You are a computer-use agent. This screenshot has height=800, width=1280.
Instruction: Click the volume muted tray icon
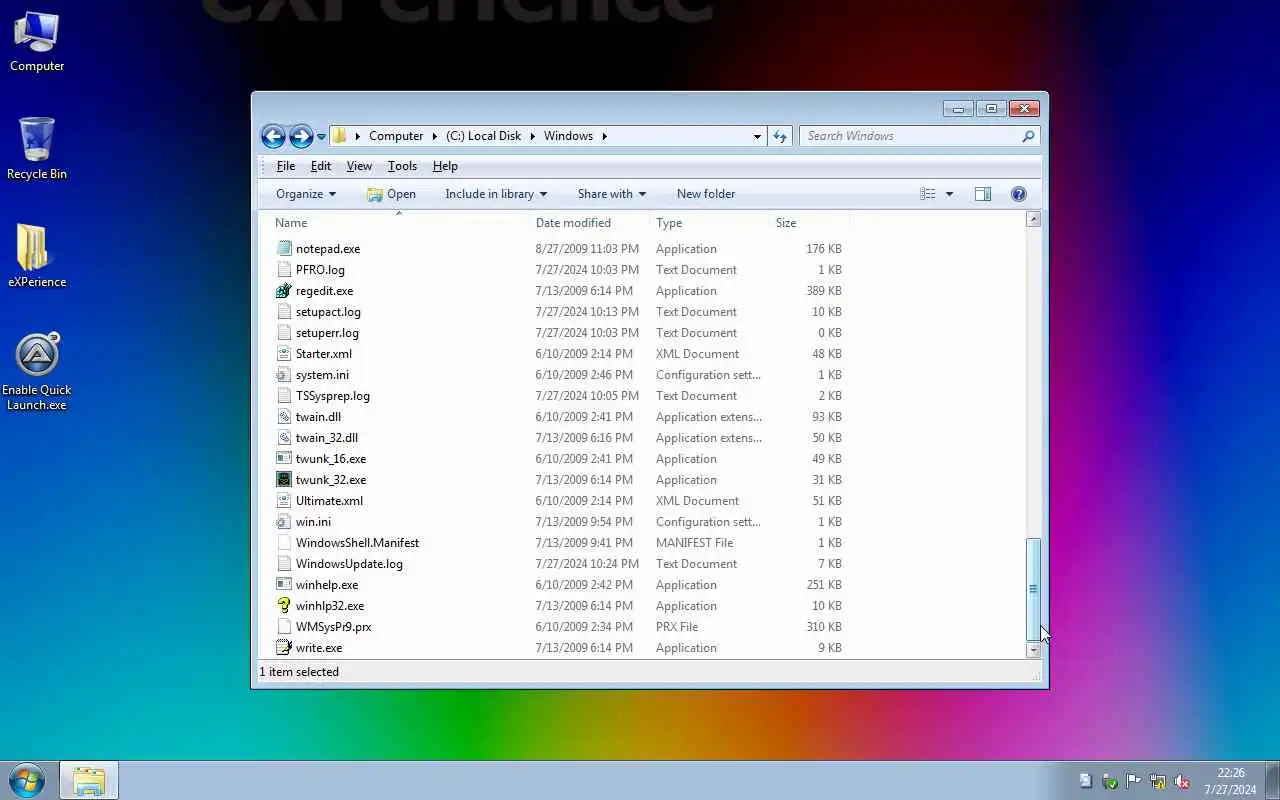tap(1182, 781)
